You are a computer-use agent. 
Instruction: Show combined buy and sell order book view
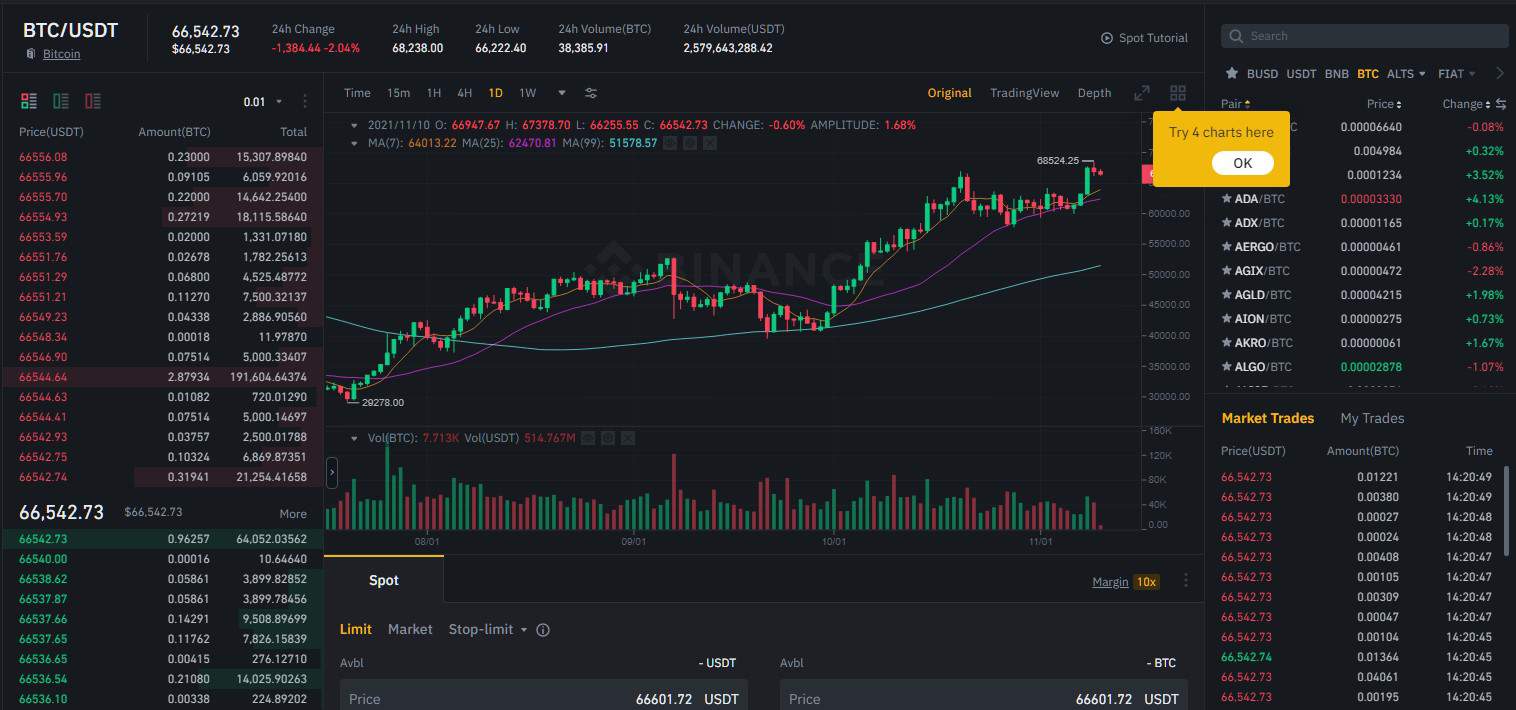[x=28, y=101]
